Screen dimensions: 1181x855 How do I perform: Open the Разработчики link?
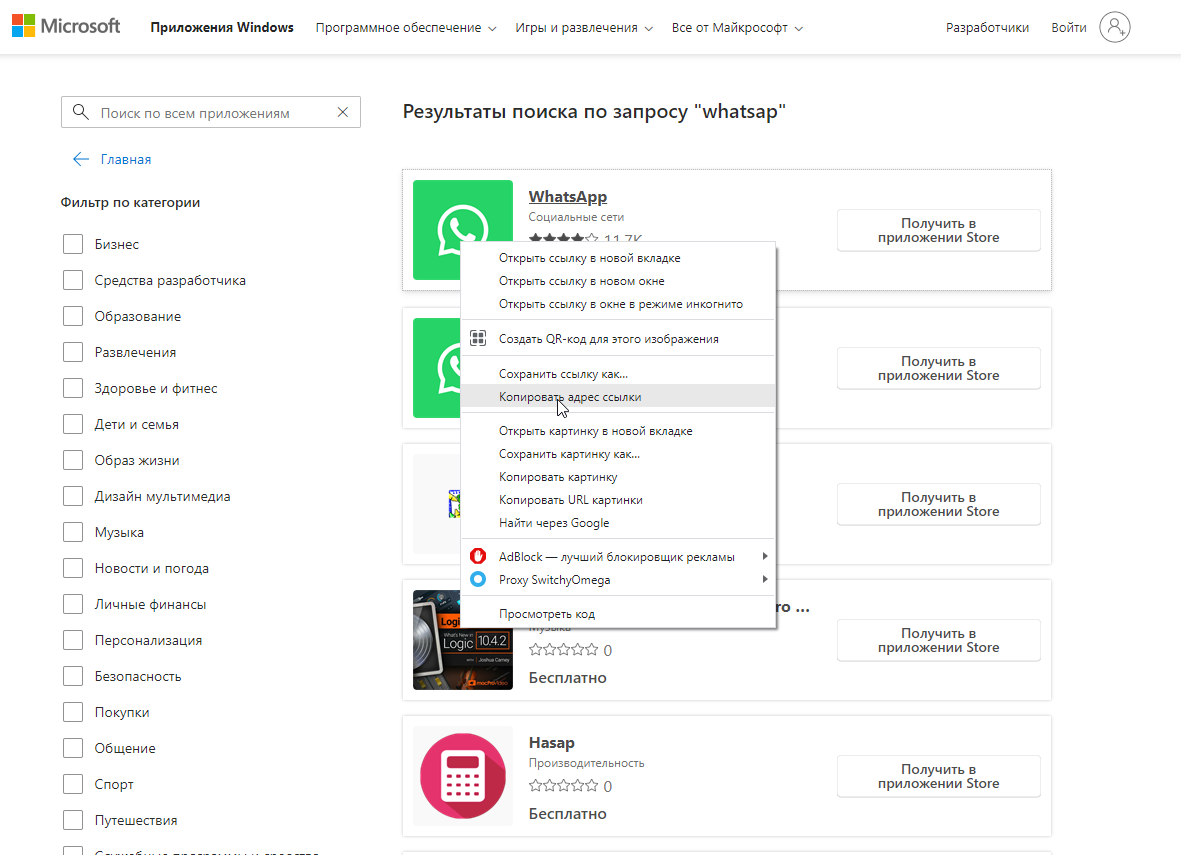pos(987,28)
